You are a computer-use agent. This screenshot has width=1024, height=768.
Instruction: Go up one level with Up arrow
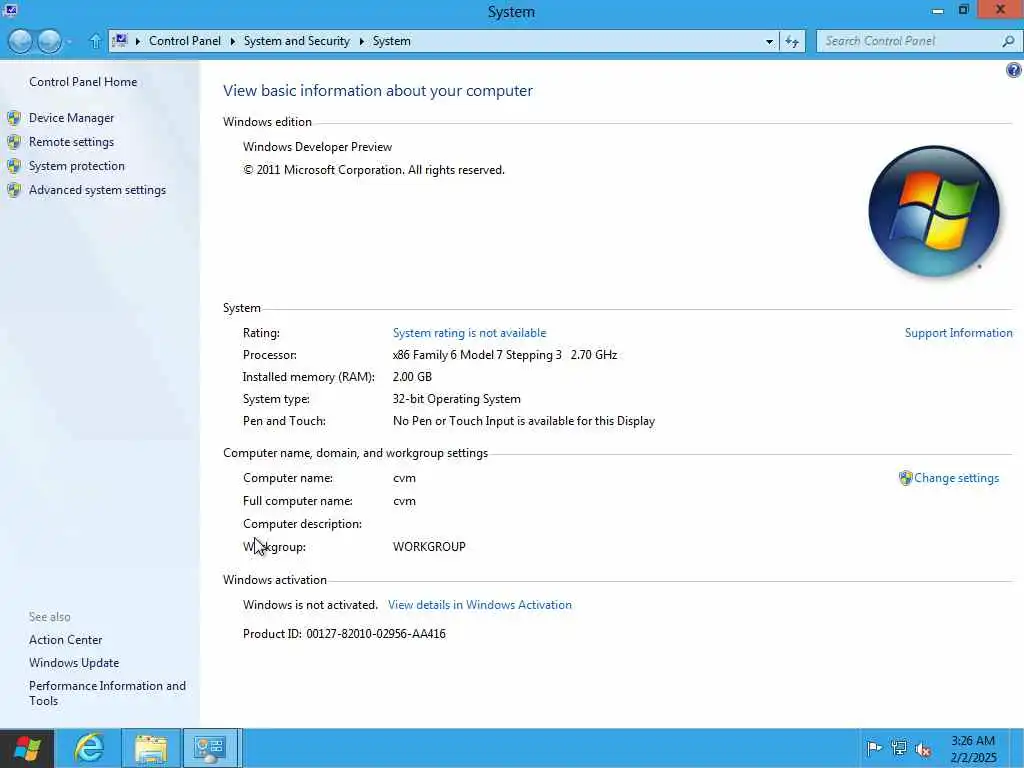coord(95,41)
